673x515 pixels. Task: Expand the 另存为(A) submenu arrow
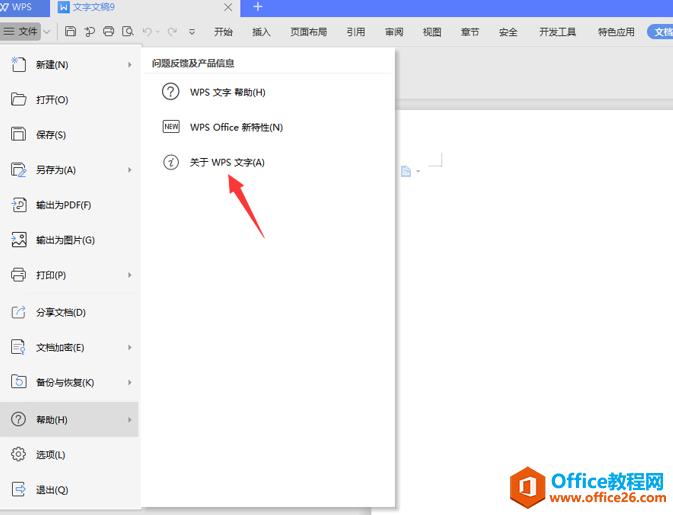click(x=129, y=170)
